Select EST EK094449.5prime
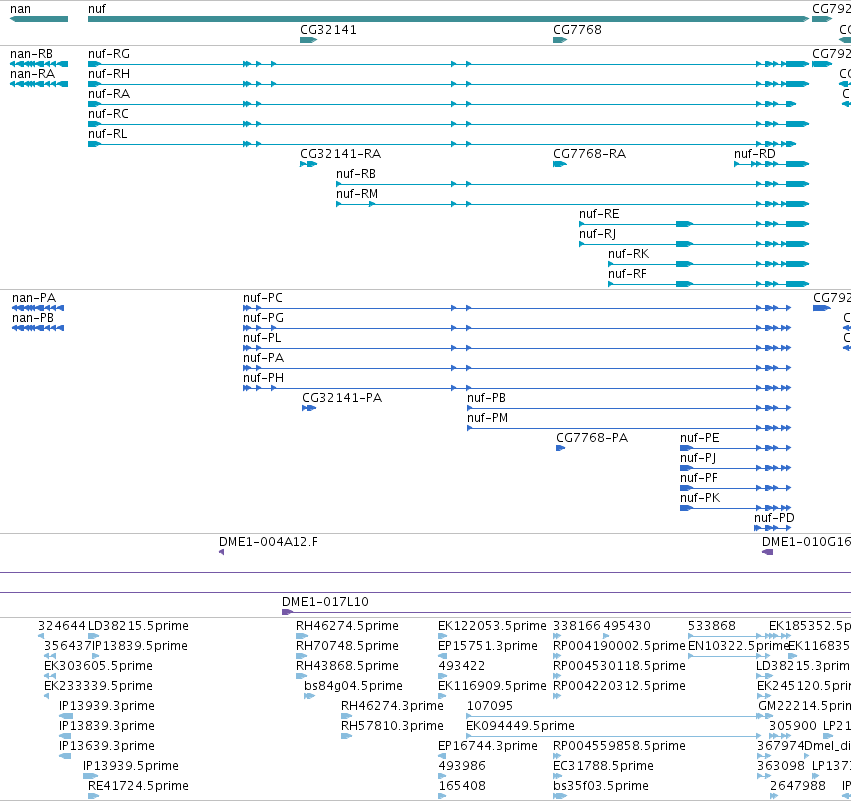This screenshot has height=801, width=851. coord(520,726)
